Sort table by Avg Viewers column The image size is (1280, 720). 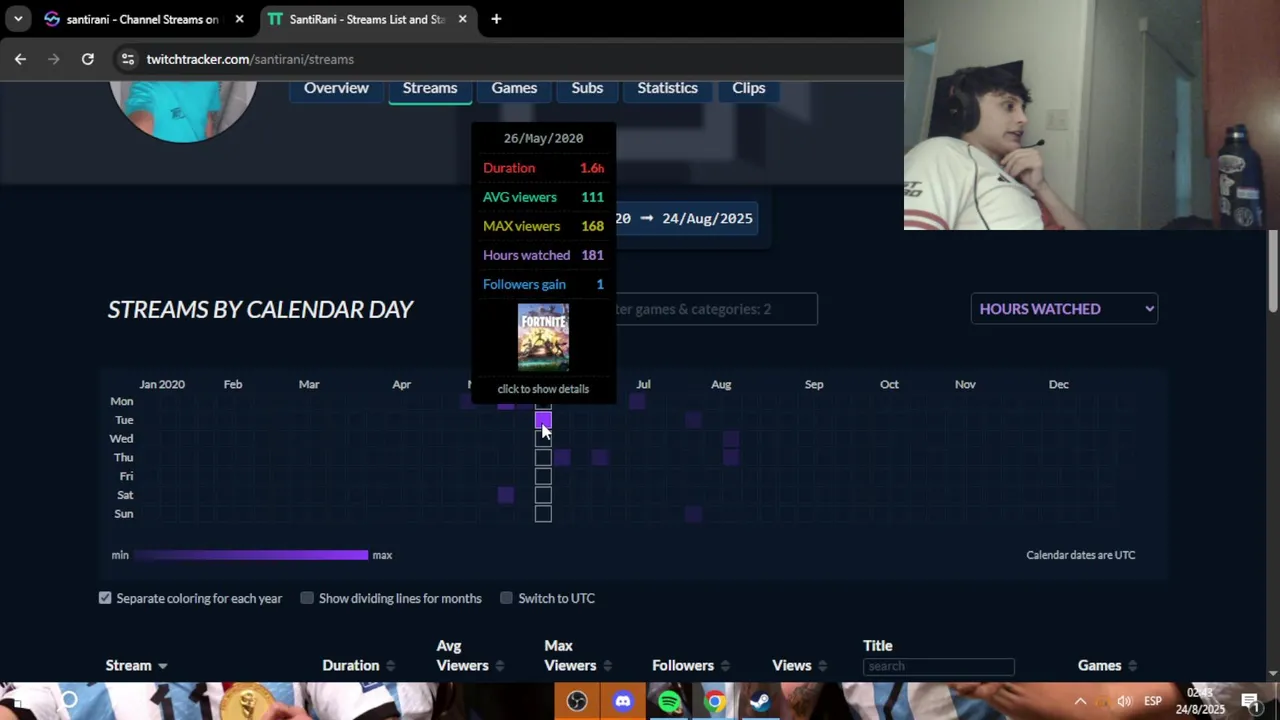tap(470, 656)
